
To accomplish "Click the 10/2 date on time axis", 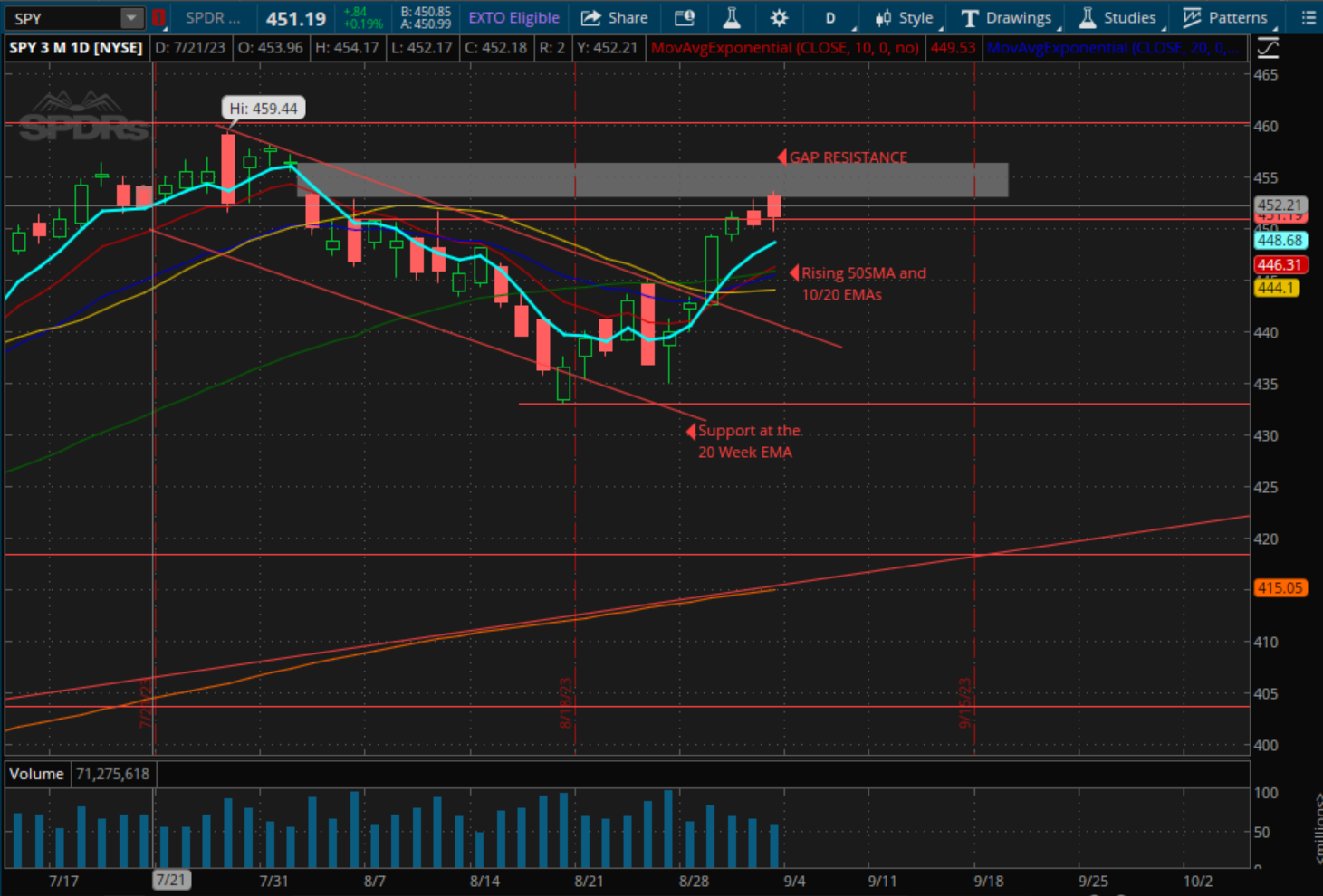I will (1197, 881).
